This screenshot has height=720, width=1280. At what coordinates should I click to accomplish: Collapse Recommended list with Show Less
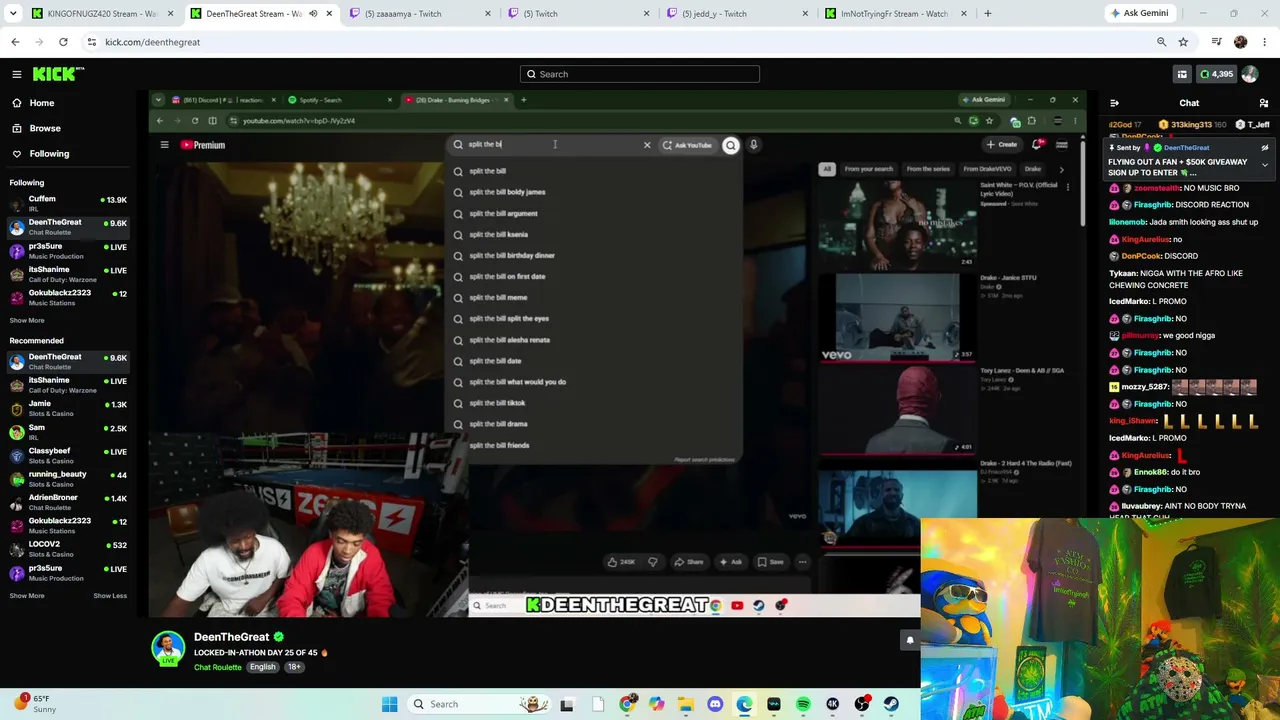click(110, 596)
